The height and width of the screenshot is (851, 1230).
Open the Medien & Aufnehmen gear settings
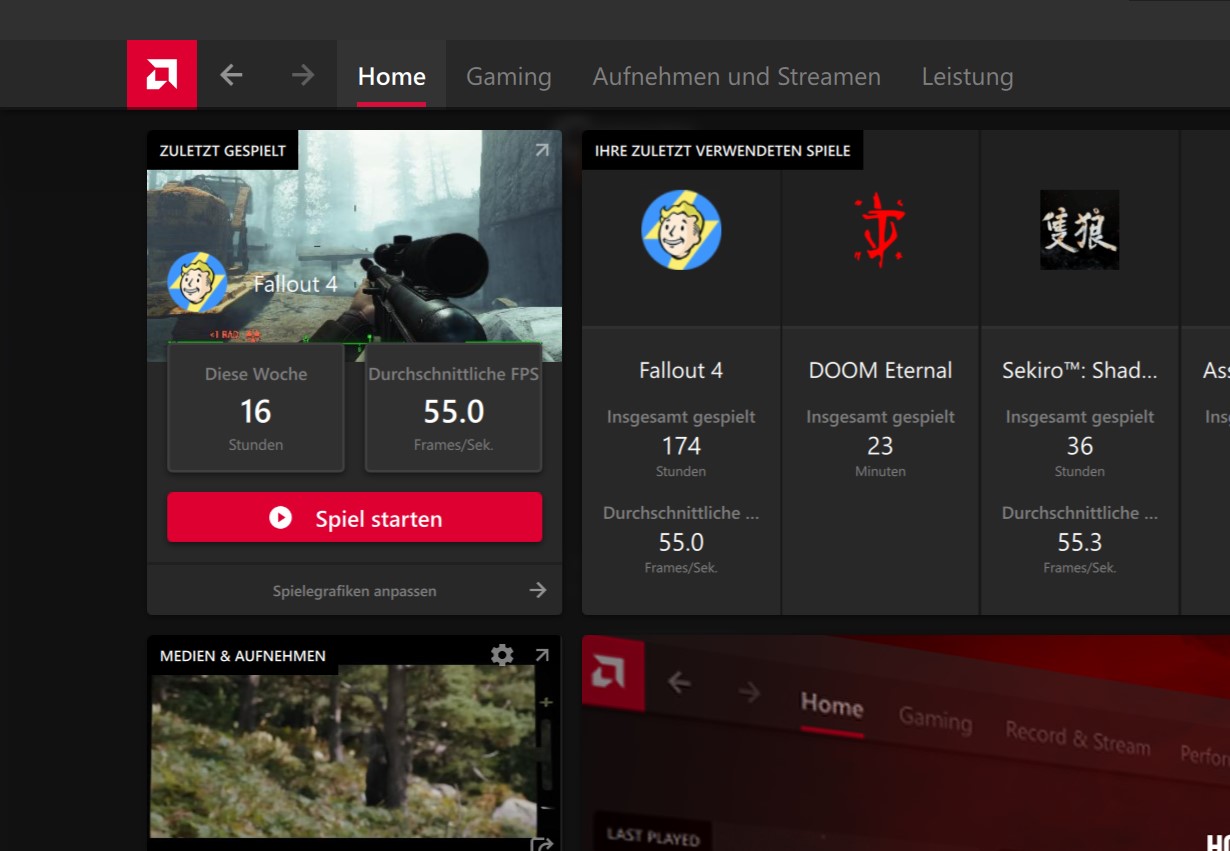pyautogui.click(x=502, y=655)
